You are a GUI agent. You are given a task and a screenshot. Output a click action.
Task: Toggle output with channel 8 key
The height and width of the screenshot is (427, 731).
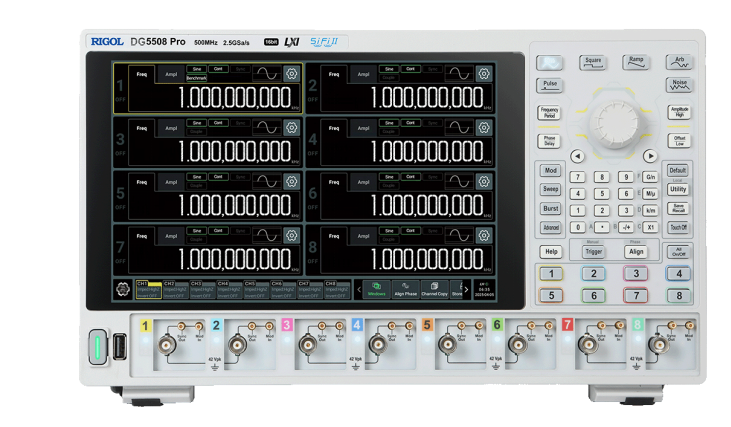tap(679, 296)
